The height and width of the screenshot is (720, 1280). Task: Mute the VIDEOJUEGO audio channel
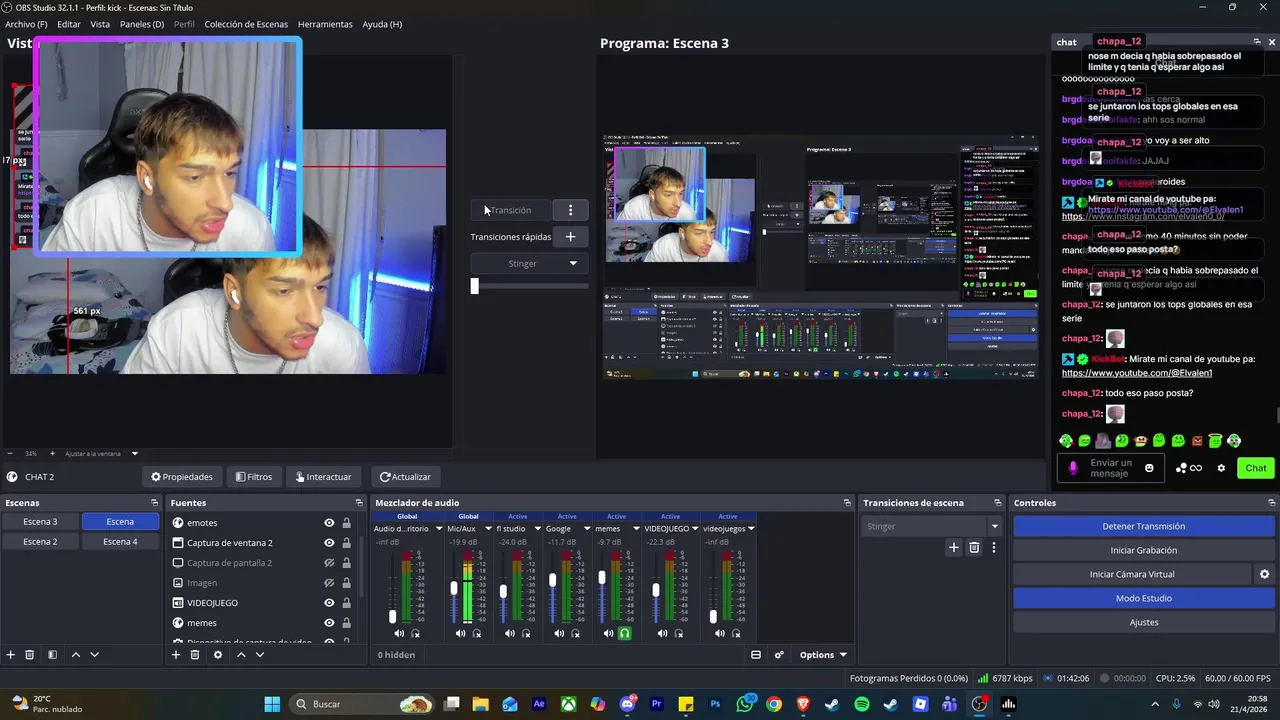pyautogui.click(x=663, y=633)
